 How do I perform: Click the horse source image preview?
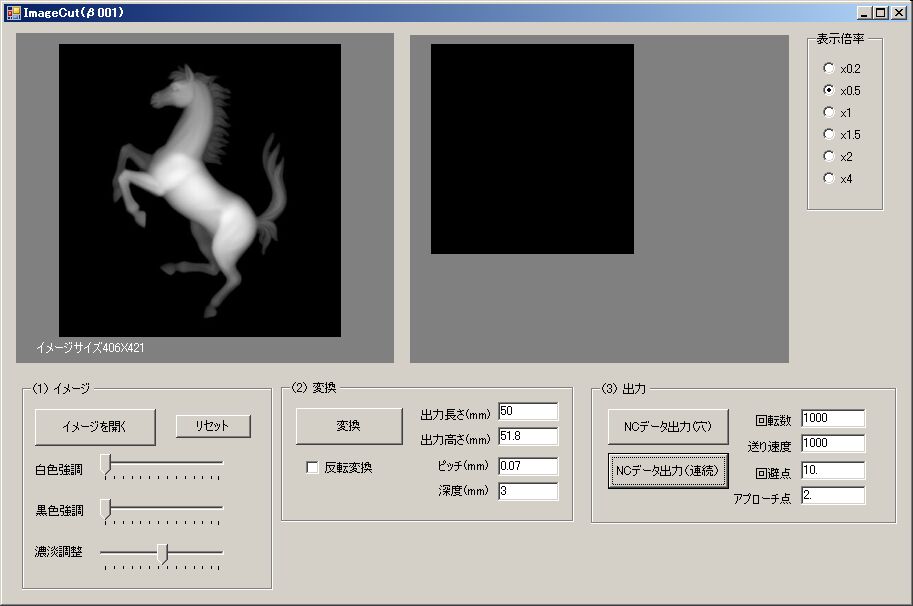(x=200, y=190)
